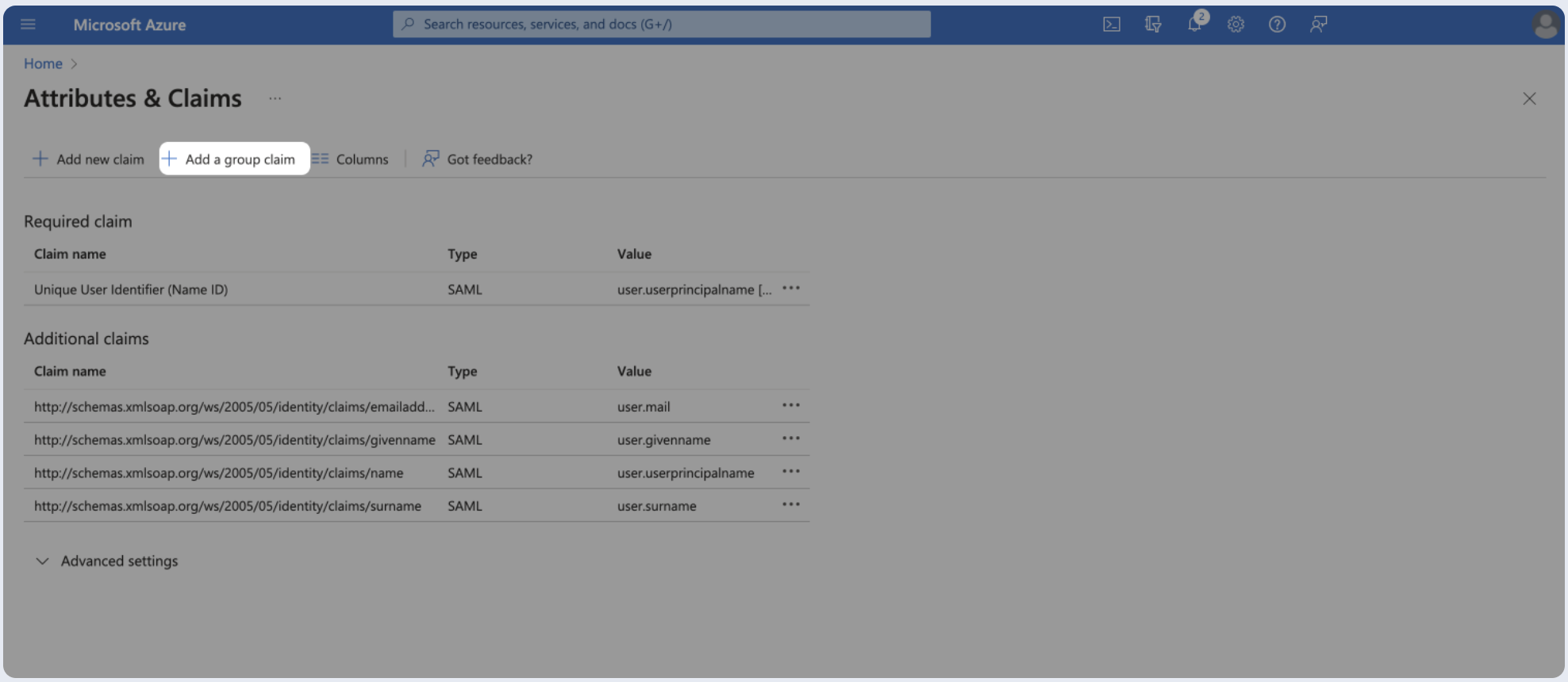Image resolution: width=1568 pixels, height=682 pixels.
Task: Close the Attributes & Claims blade
Action: (x=1529, y=99)
